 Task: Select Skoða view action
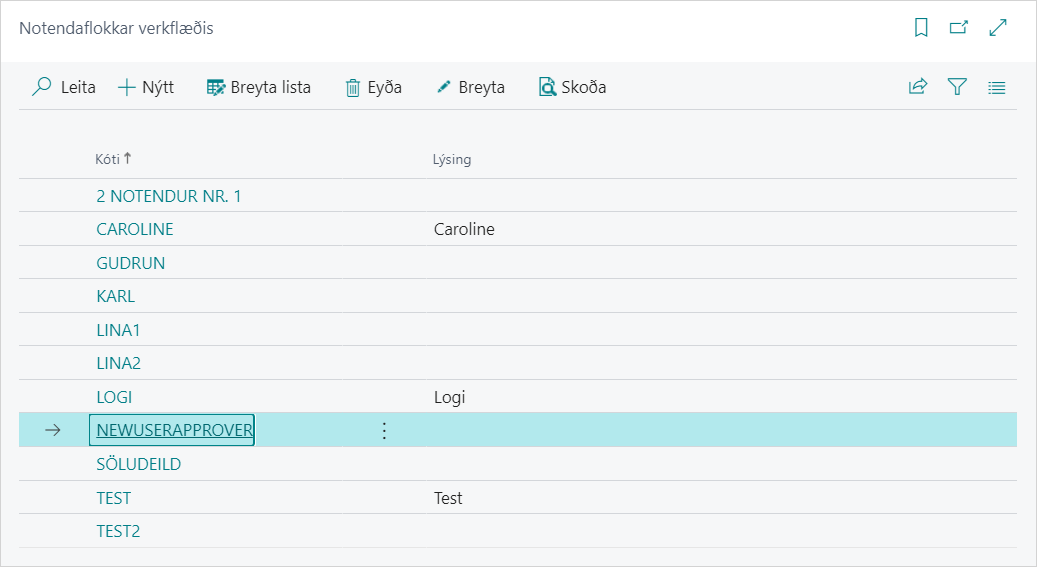pos(573,87)
